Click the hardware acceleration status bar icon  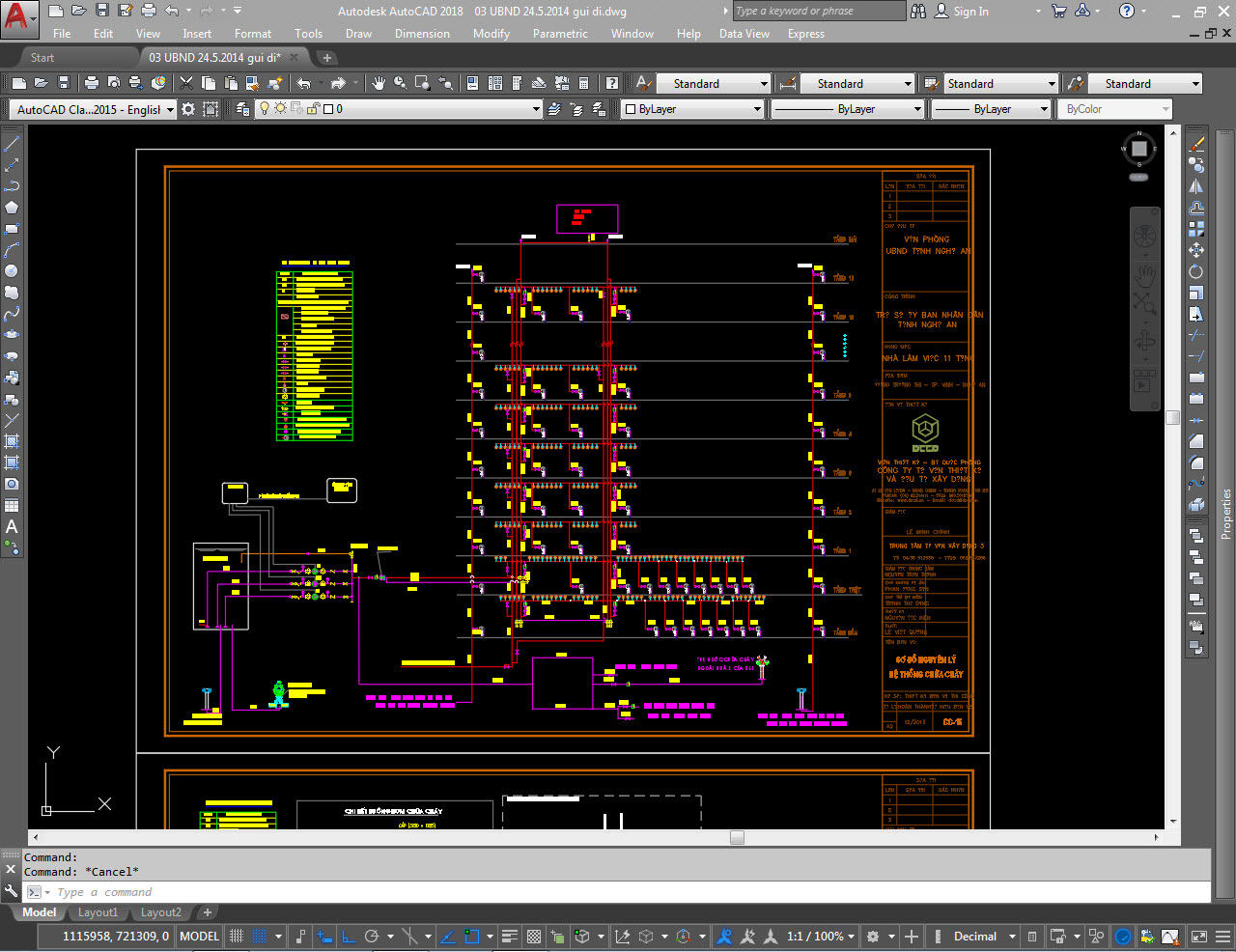[1121, 936]
